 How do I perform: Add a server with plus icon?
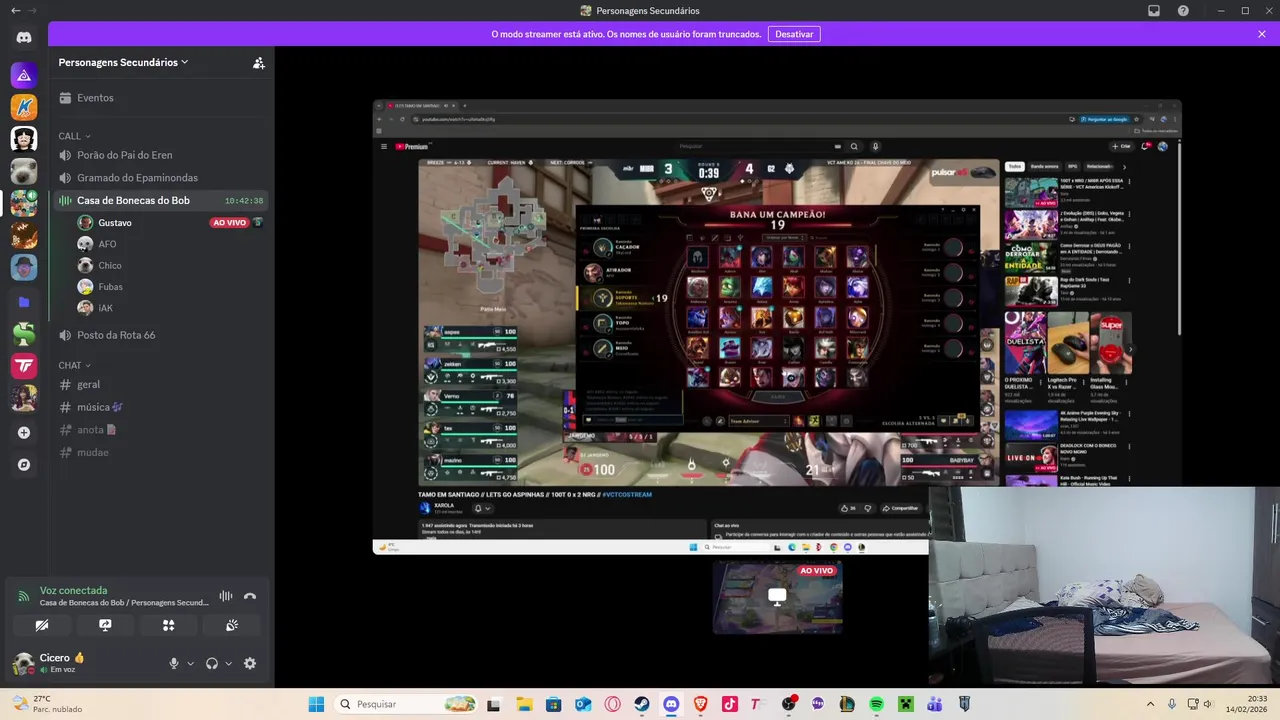[x=24, y=433]
